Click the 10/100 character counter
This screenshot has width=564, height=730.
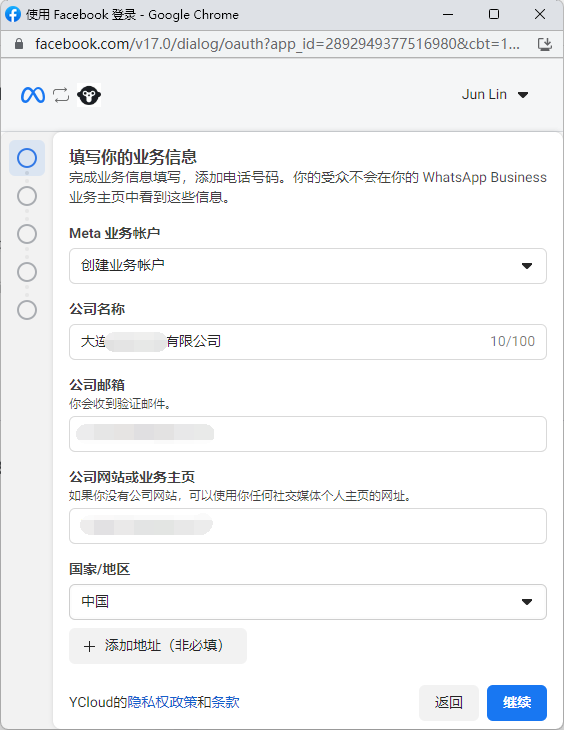(512, 341)
